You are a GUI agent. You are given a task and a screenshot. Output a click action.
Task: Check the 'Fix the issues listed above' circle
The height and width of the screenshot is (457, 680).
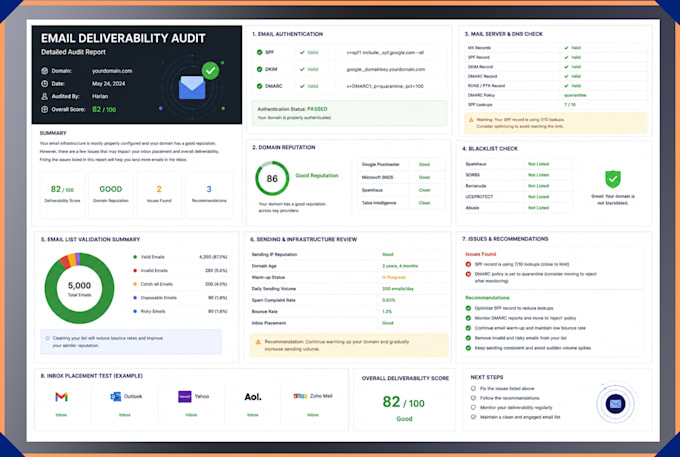(x=474, y=388)
